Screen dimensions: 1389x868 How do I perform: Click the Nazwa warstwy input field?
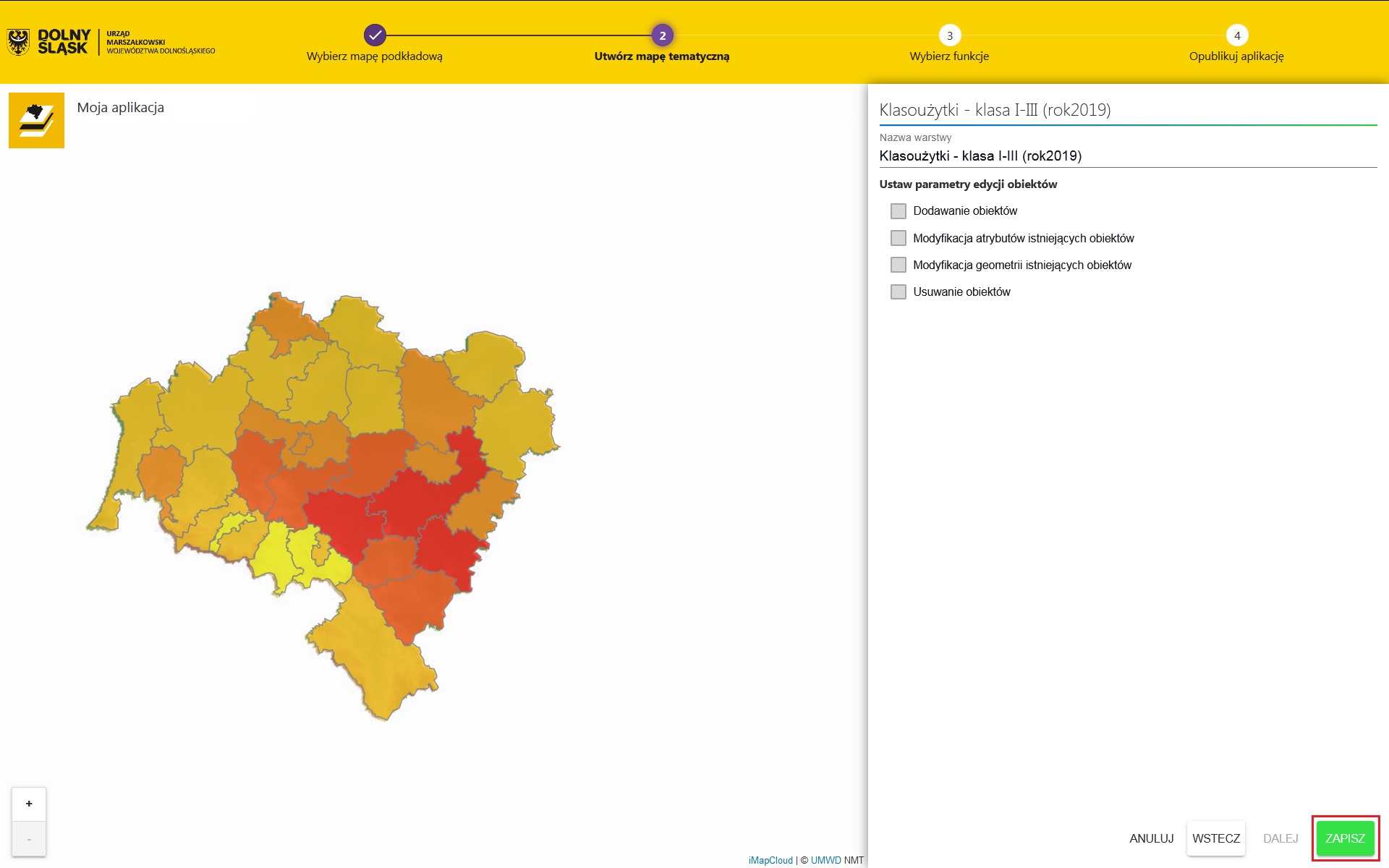[x=1127, y=156]
